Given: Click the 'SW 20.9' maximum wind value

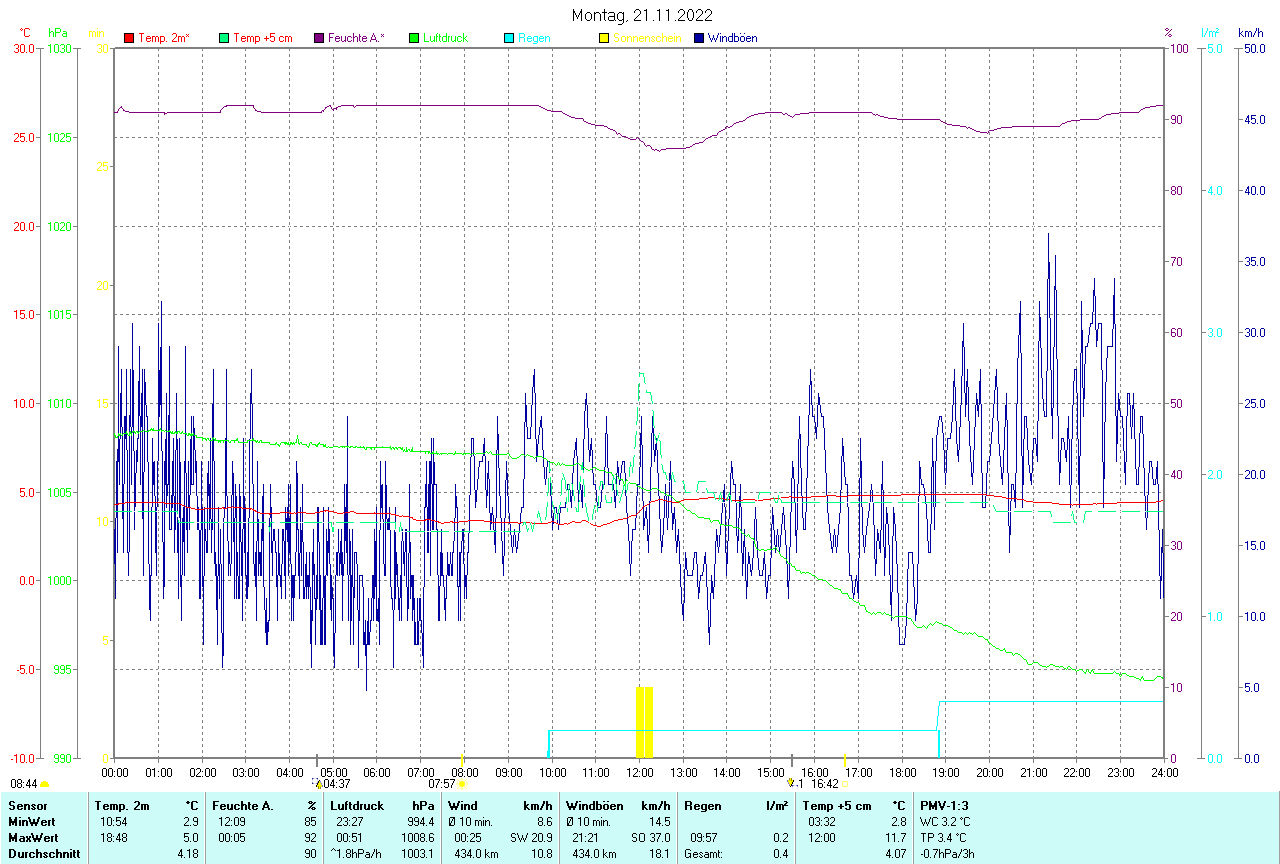Looking at the screenshot, I should coord(531,838).
